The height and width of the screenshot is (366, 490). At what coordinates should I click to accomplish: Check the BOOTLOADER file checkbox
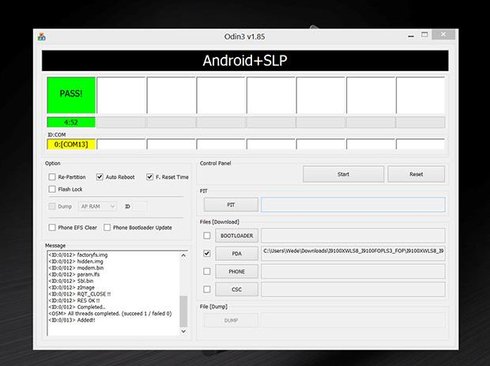pos(207,235)
